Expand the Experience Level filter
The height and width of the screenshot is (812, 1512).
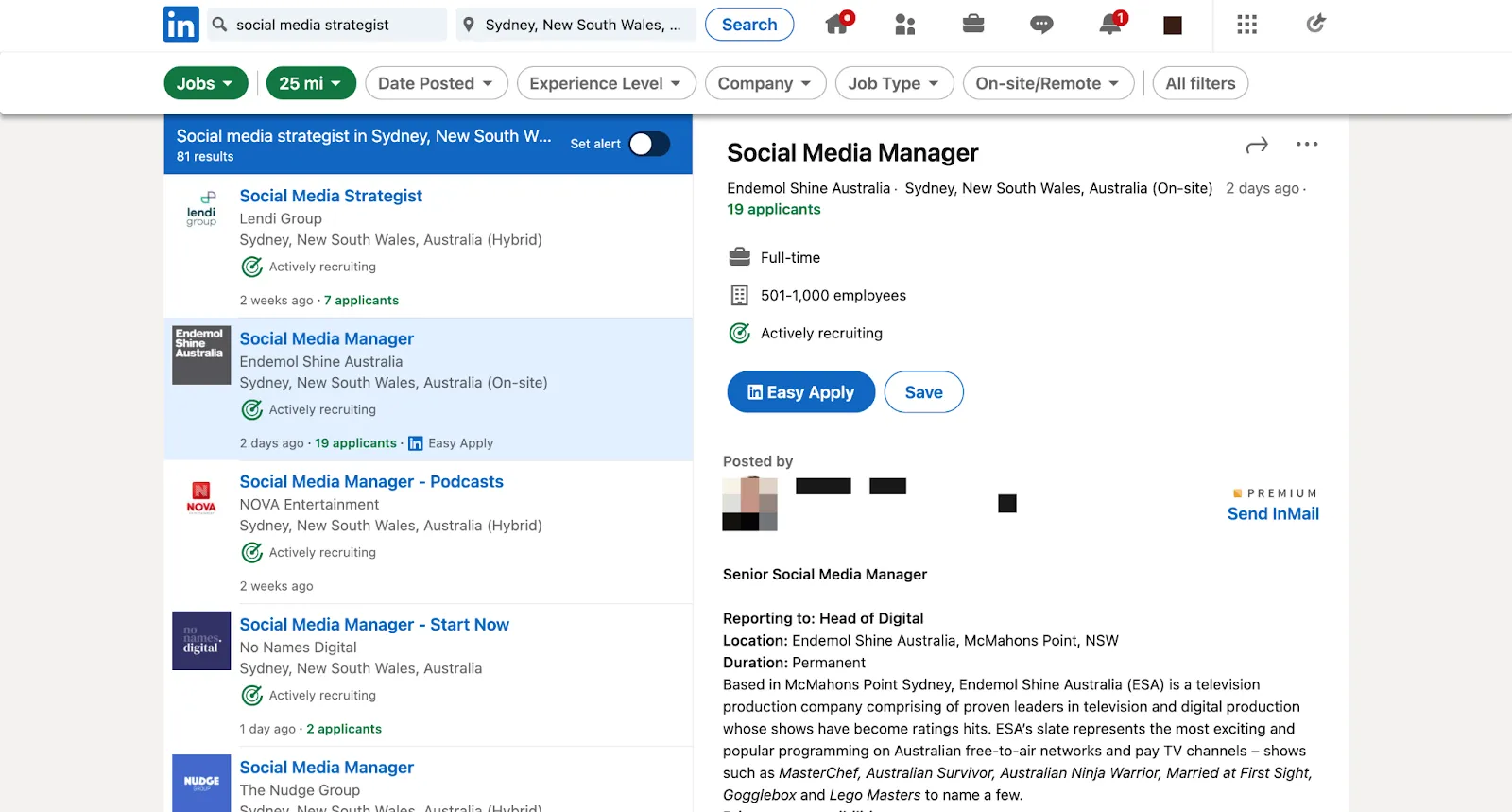[607, 83]
